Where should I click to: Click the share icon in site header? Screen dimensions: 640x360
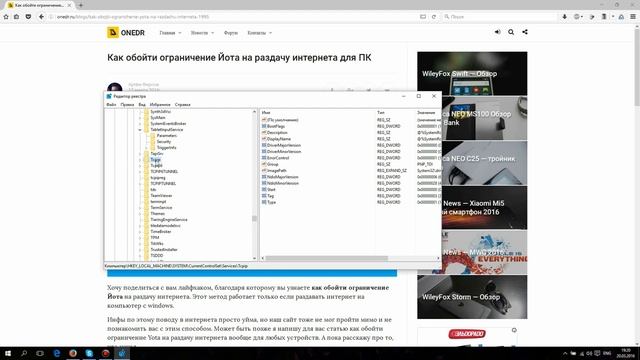525,32
